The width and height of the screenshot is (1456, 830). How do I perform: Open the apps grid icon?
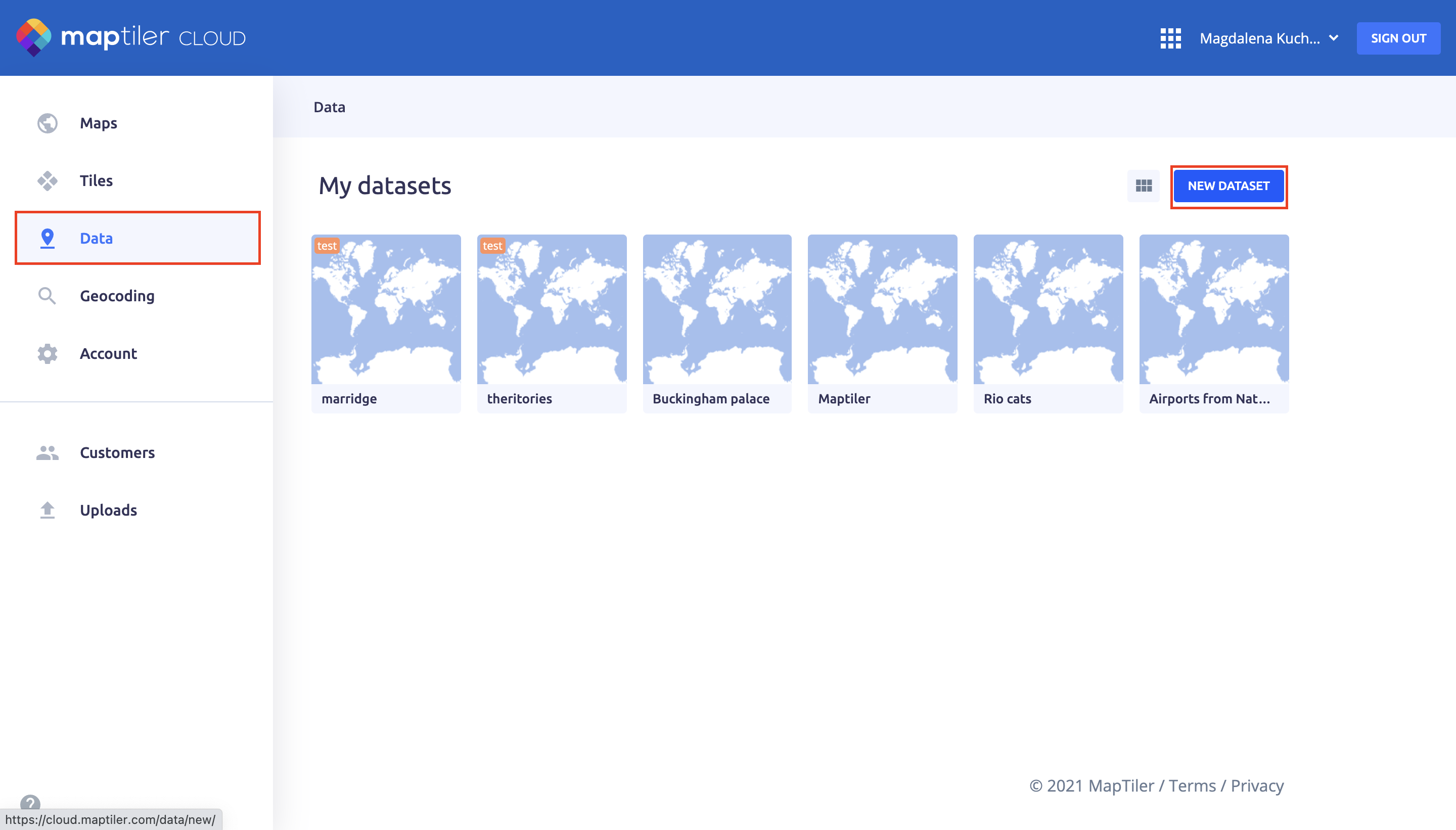(1170, 38)
